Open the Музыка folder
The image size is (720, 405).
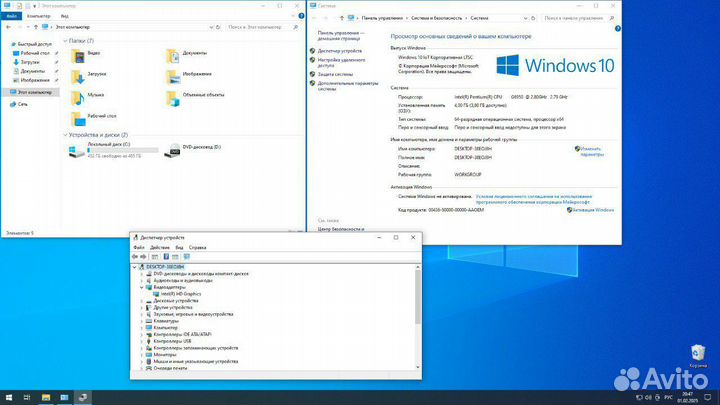click(x=87, y=97)
